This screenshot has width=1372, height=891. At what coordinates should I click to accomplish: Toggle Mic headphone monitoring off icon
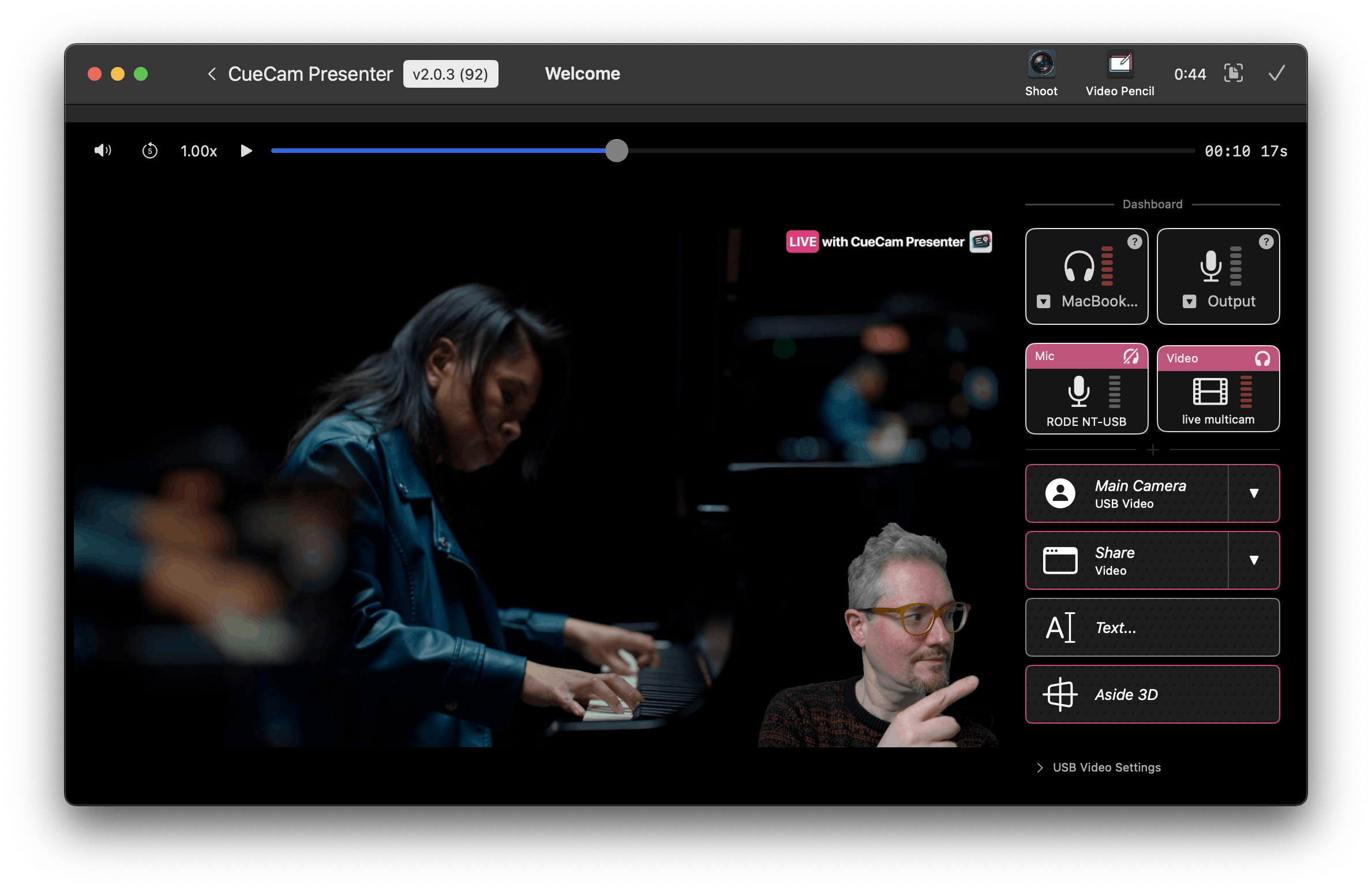(1131, 356)
